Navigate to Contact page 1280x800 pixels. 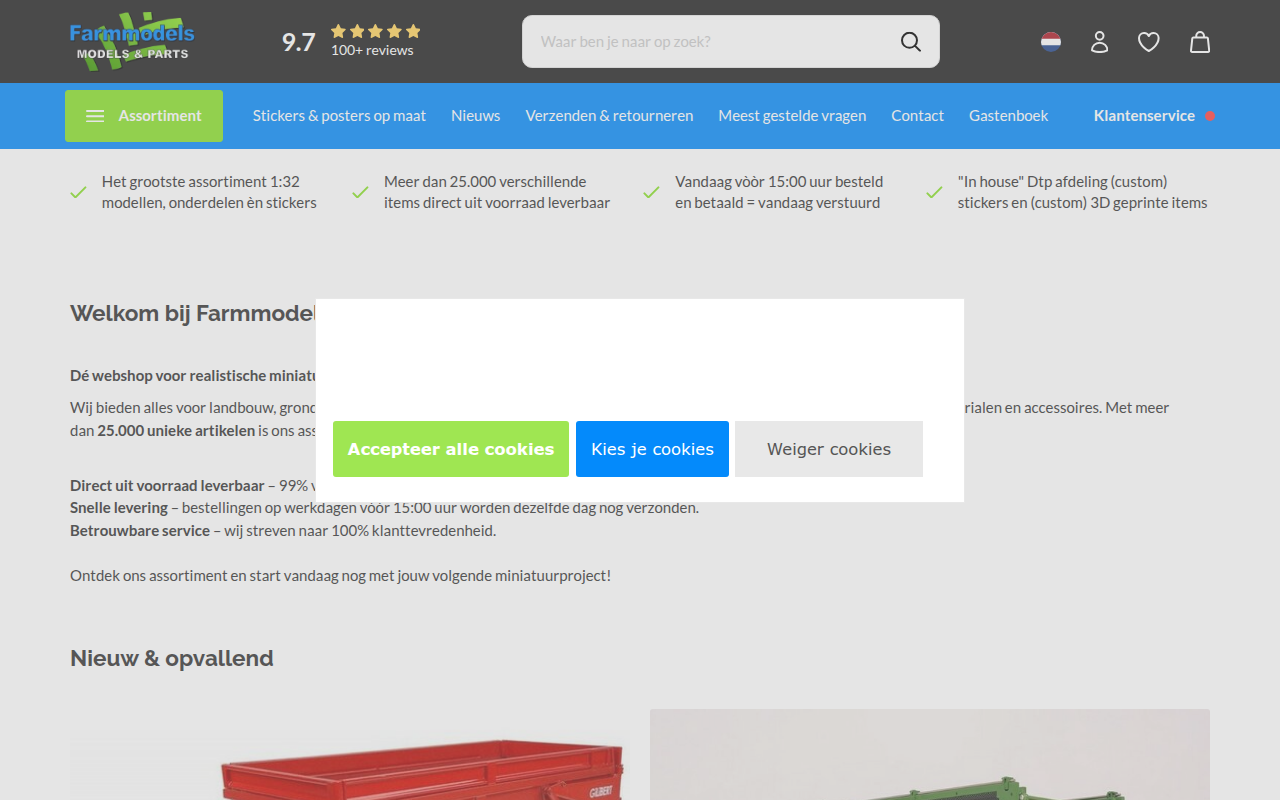point(917,116)
